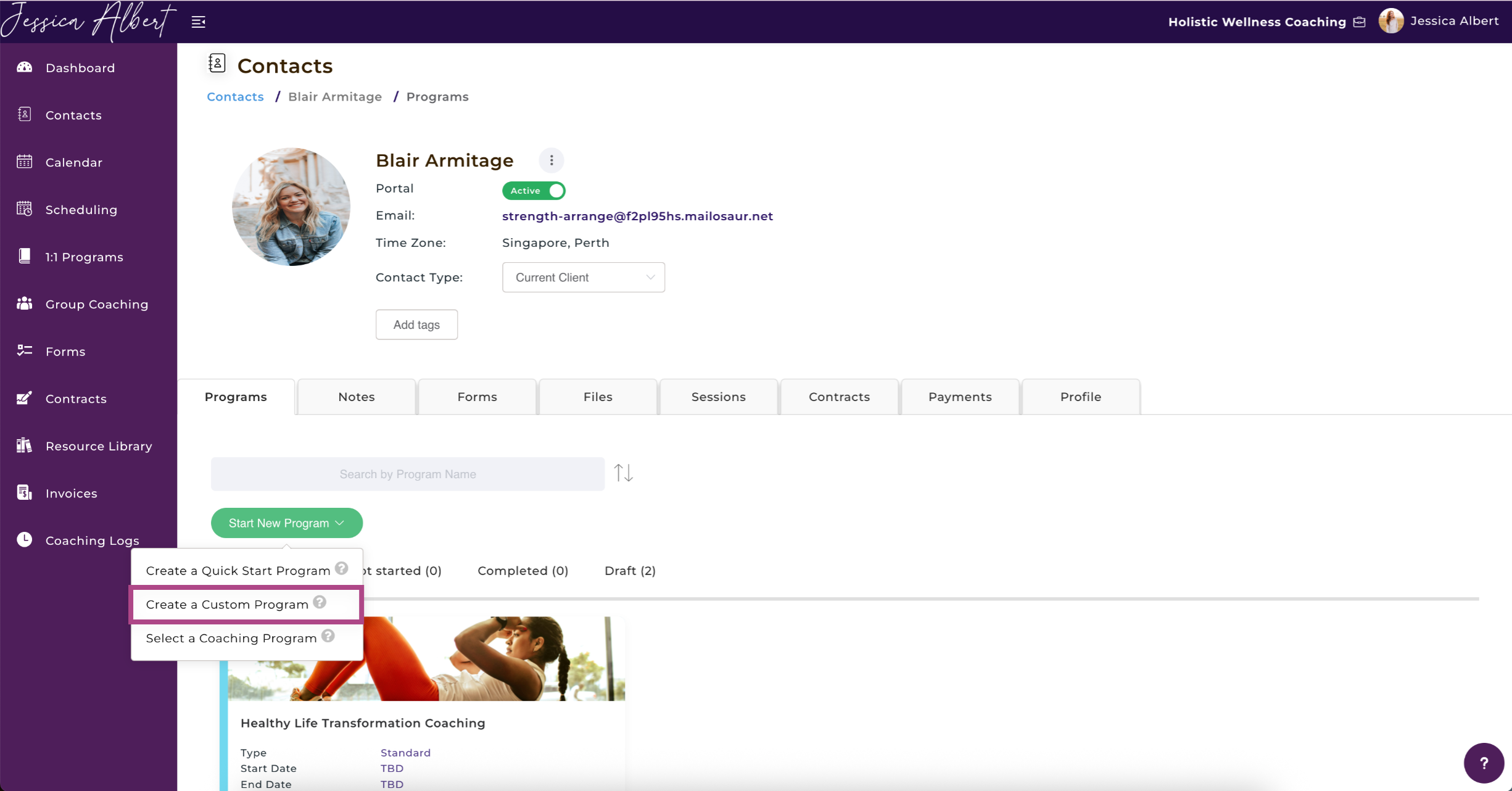The height and width of the screenshot is (791, 1512).
Task: Click the Standard type value on program card
Action: pyautogui.click(x=405, y=753)
